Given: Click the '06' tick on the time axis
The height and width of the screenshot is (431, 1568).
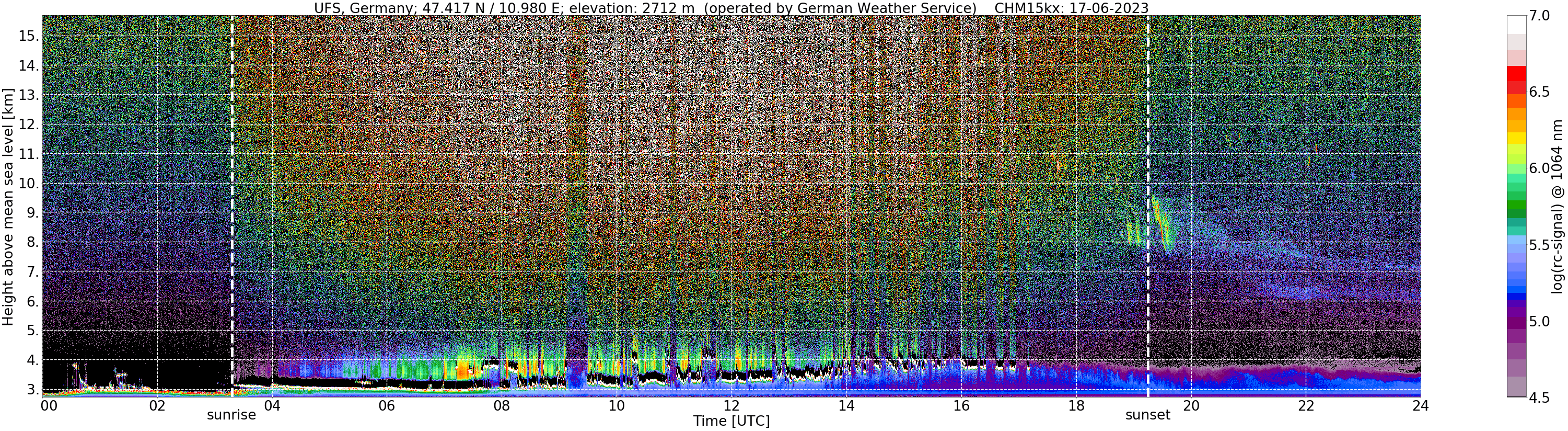Looking at the screenshot, I should [x=387, y=406].
